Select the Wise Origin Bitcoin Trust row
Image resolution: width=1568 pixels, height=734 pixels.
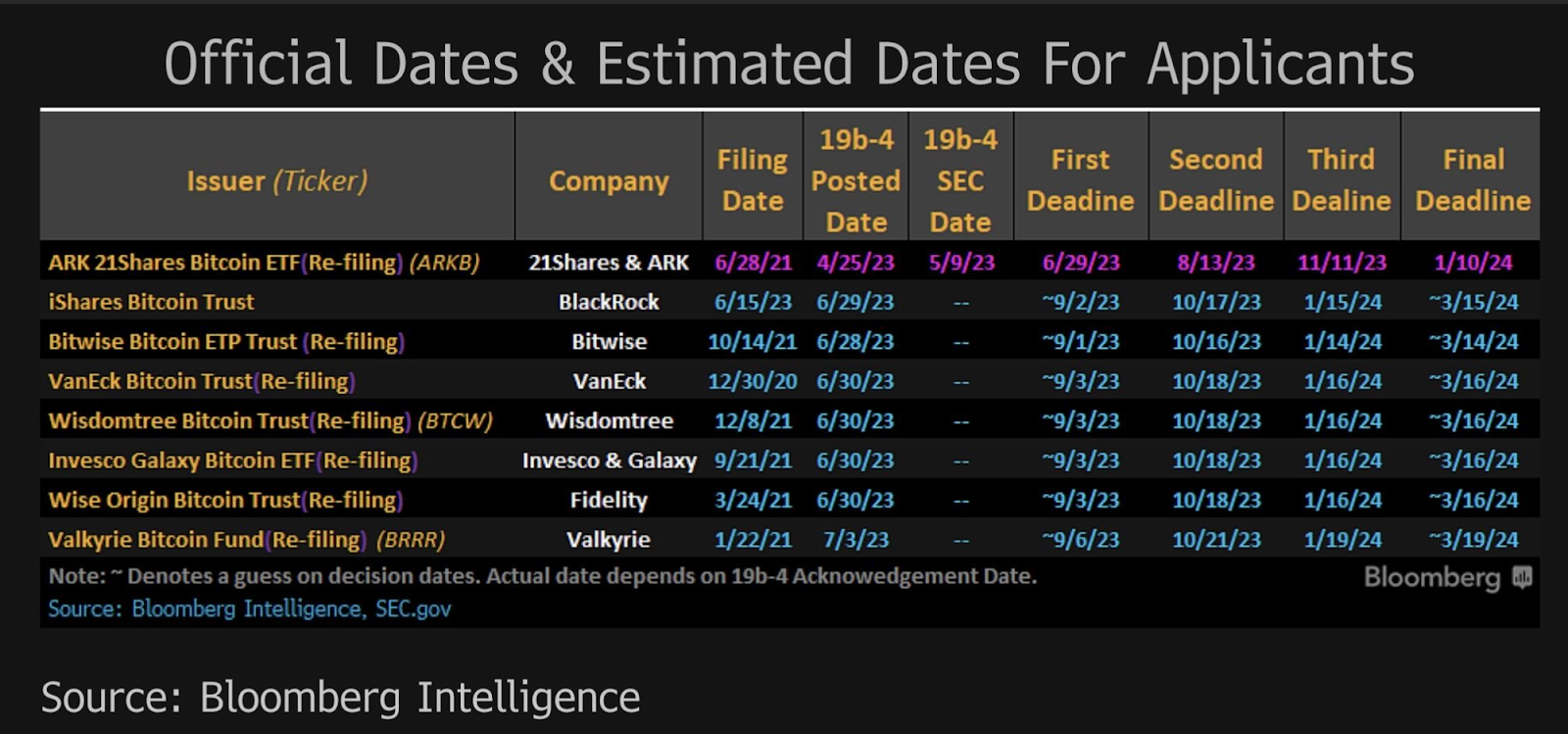(x=790, y=500)
